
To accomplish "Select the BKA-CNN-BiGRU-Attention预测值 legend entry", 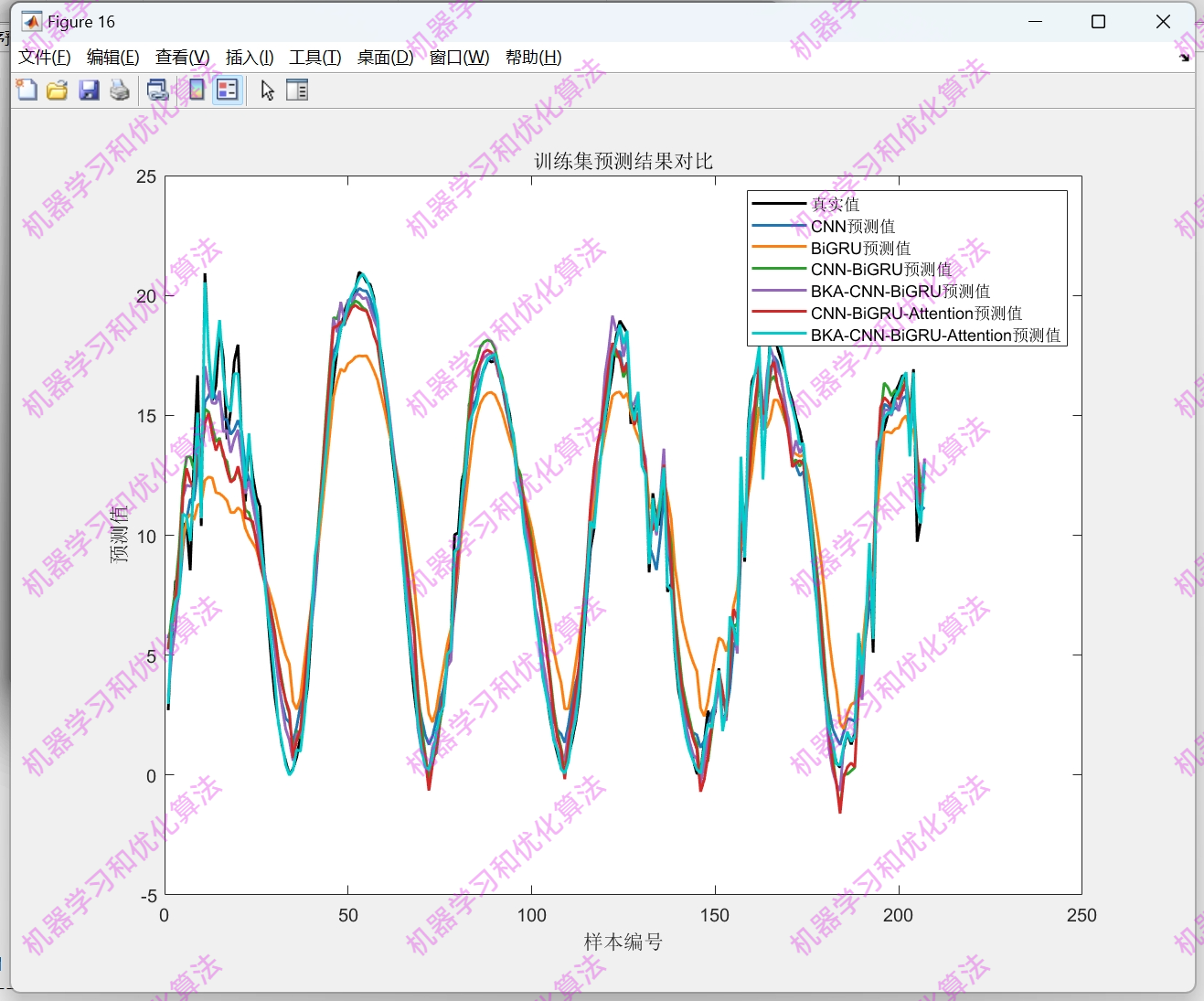I will pyautogui.click(x=936, y=335).
